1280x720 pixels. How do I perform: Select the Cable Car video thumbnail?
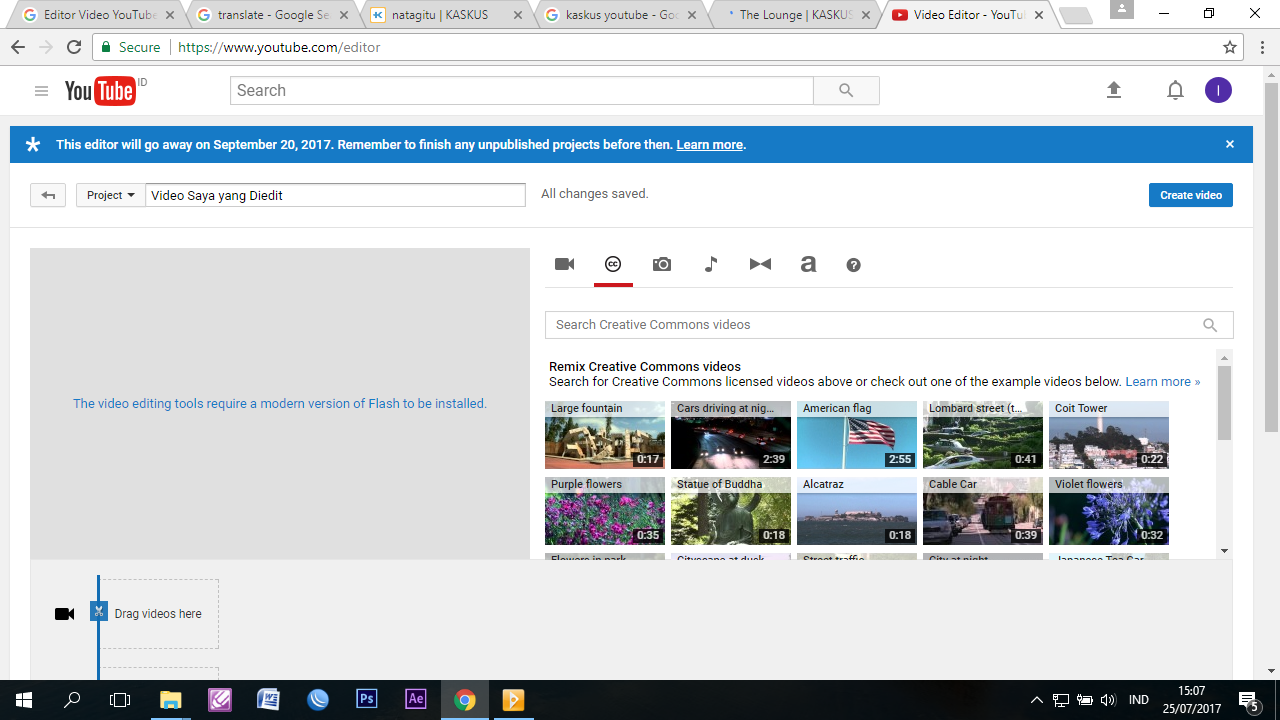(983, 511)
